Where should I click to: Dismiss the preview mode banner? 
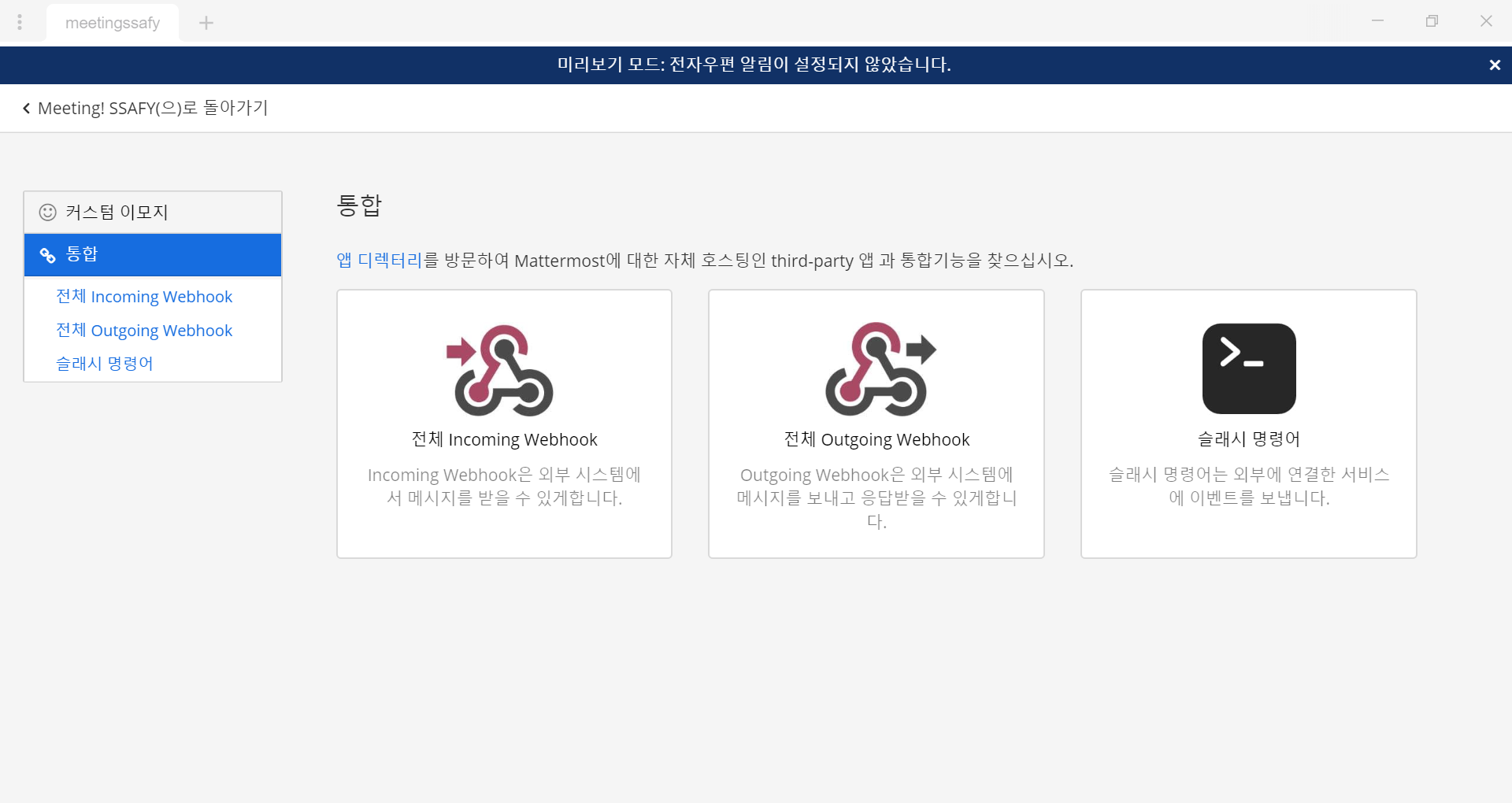[x=1494, y=65]
